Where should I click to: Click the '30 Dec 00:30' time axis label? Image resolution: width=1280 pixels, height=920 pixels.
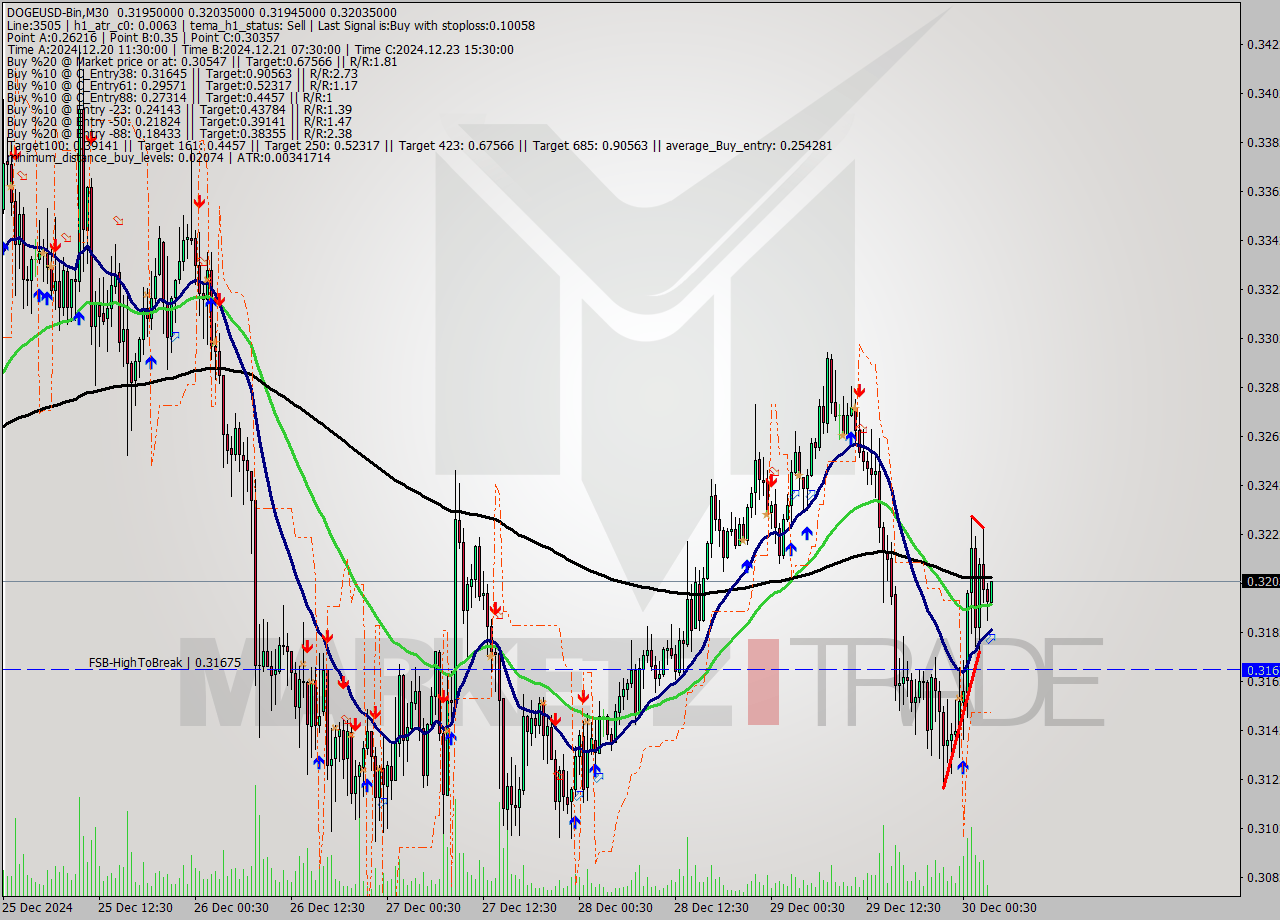pos(999,908)
